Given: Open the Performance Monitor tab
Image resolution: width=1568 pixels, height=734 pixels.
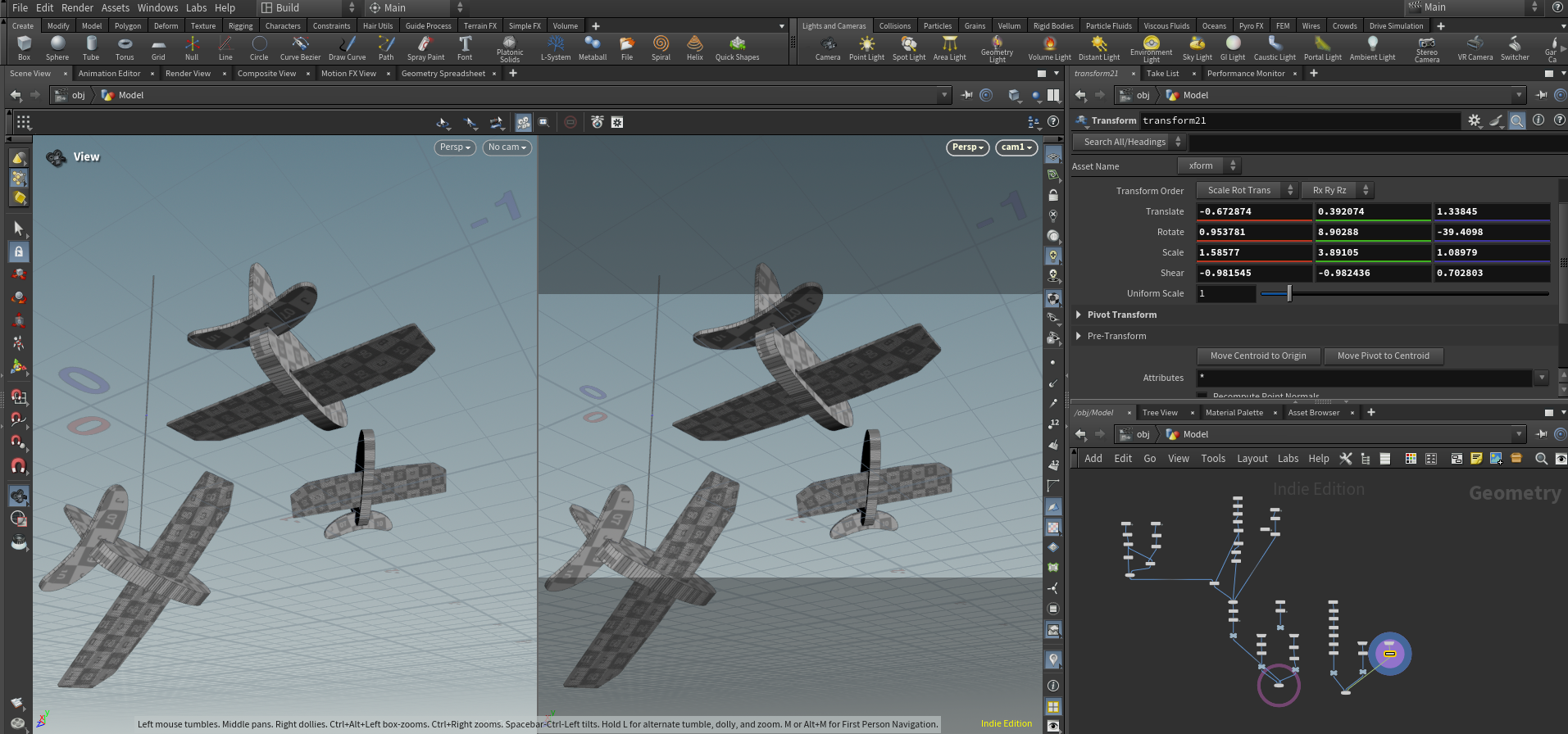Looking at the screenshot, I should tap(1246, 73).
